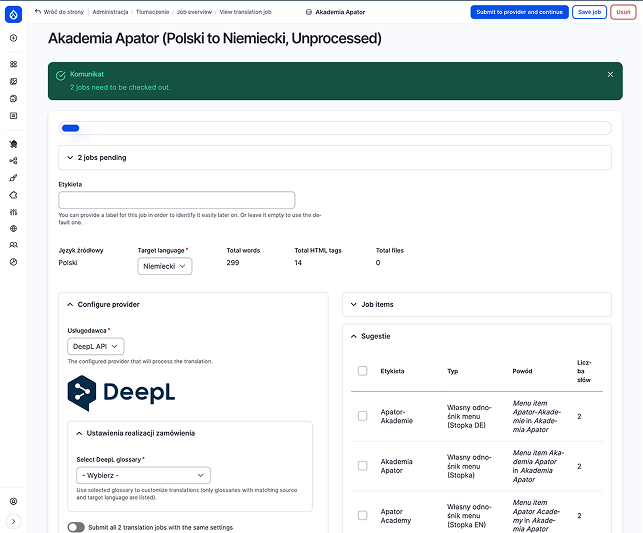Check the Apator-Akademie suggestion row
The height and width of the screenshot is (533, 643).
tap(363, 416)
